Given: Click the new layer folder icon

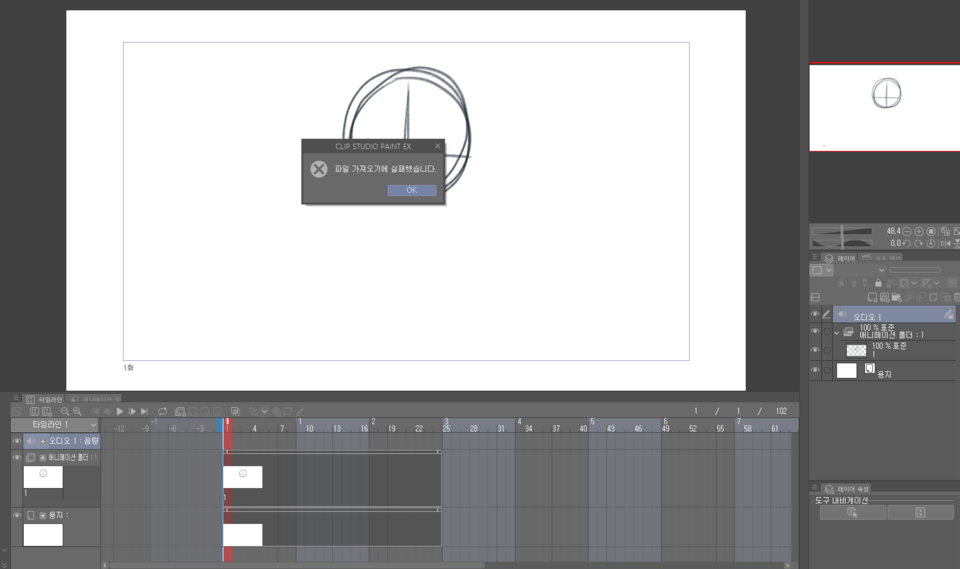Looking at the screenshot, I should (x=896, y=298).
